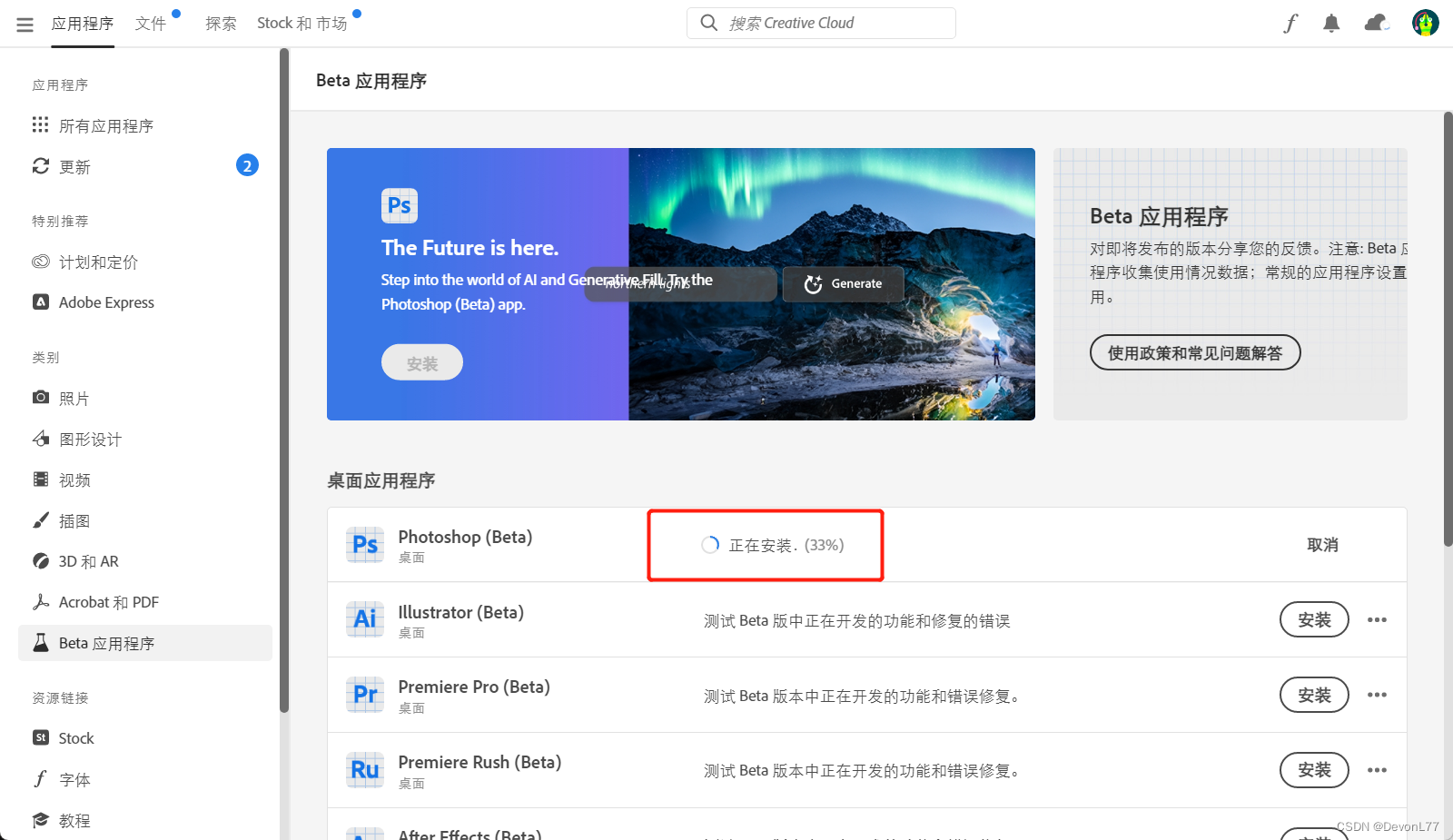This screenshot has height=840, width=1453.
Task: Open 使用政策和常见问题解答
Action: point(1195,352)
